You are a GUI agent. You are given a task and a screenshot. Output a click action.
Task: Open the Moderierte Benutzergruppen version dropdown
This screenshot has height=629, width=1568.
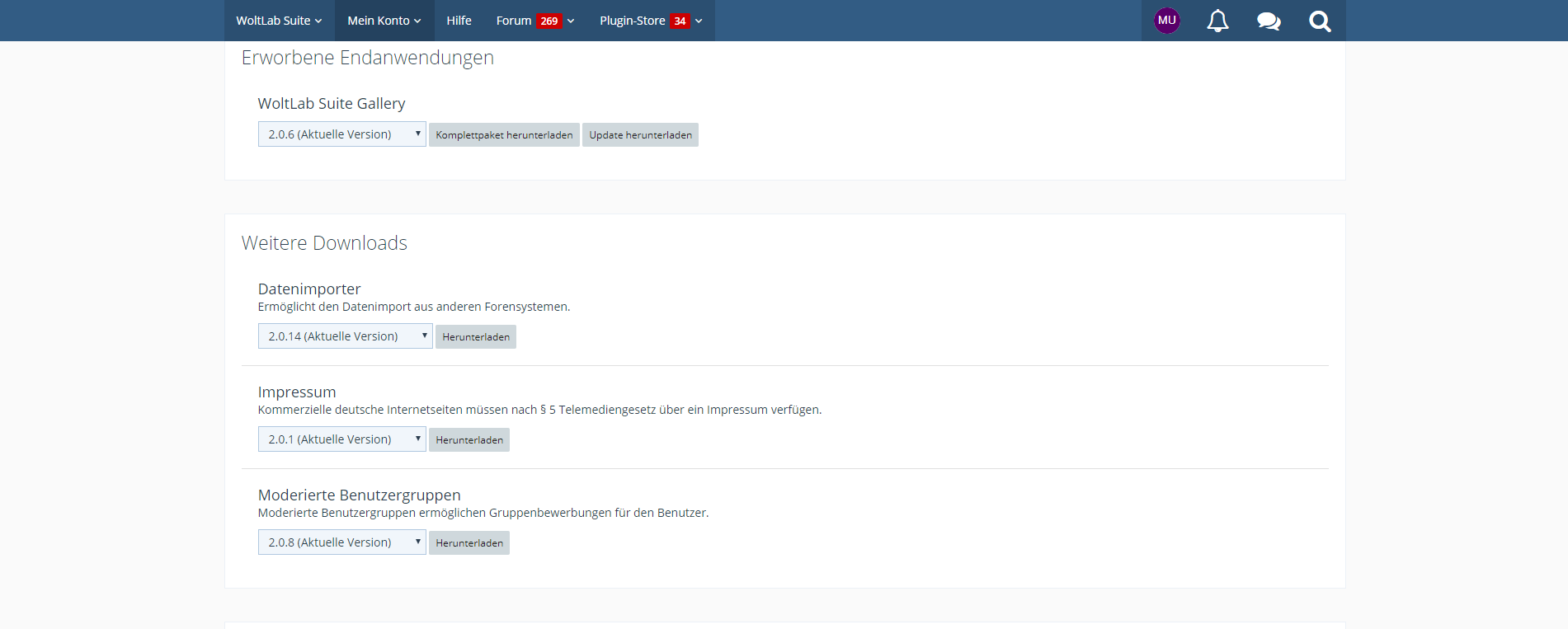(341, 542)
